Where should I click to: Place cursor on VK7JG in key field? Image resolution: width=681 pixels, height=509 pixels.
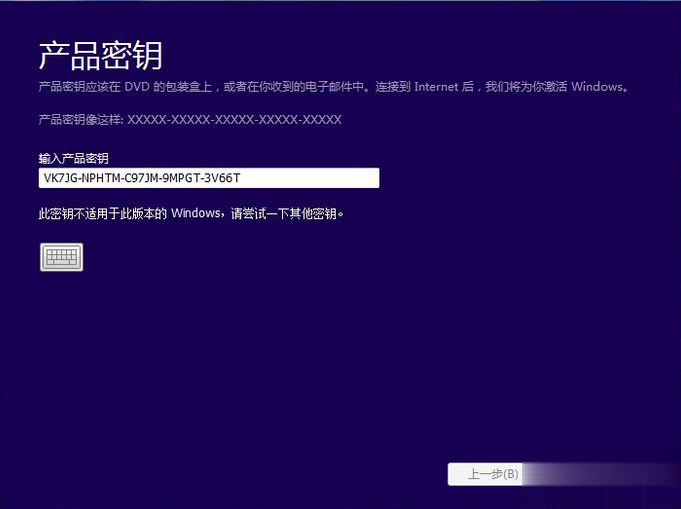[x=58, y=178]
